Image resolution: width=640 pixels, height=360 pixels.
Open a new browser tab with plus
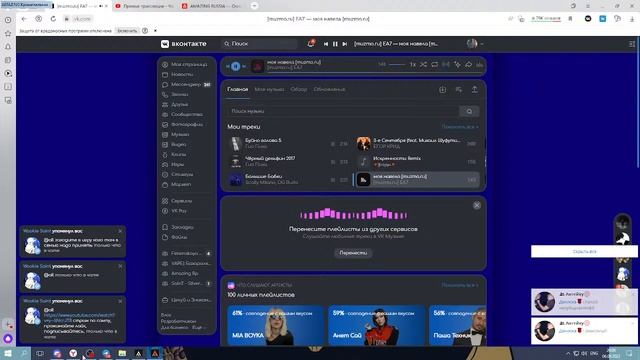pos(254,6)
